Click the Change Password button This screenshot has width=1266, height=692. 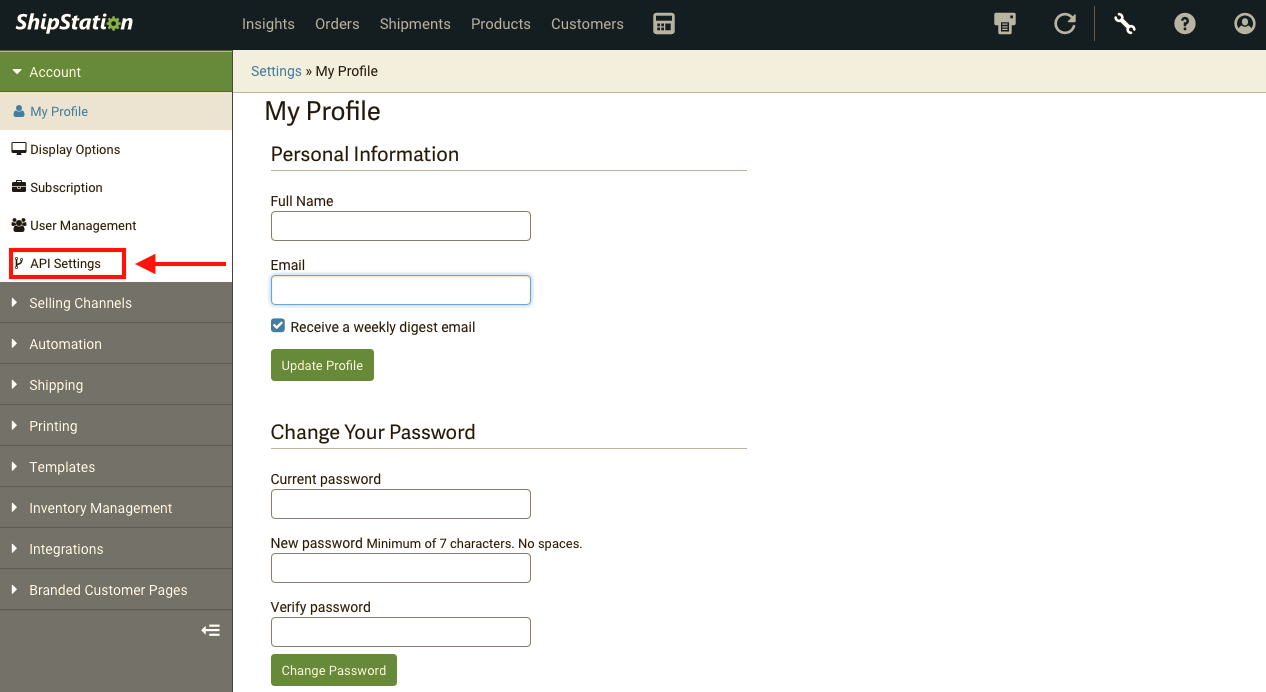point(334,670)
